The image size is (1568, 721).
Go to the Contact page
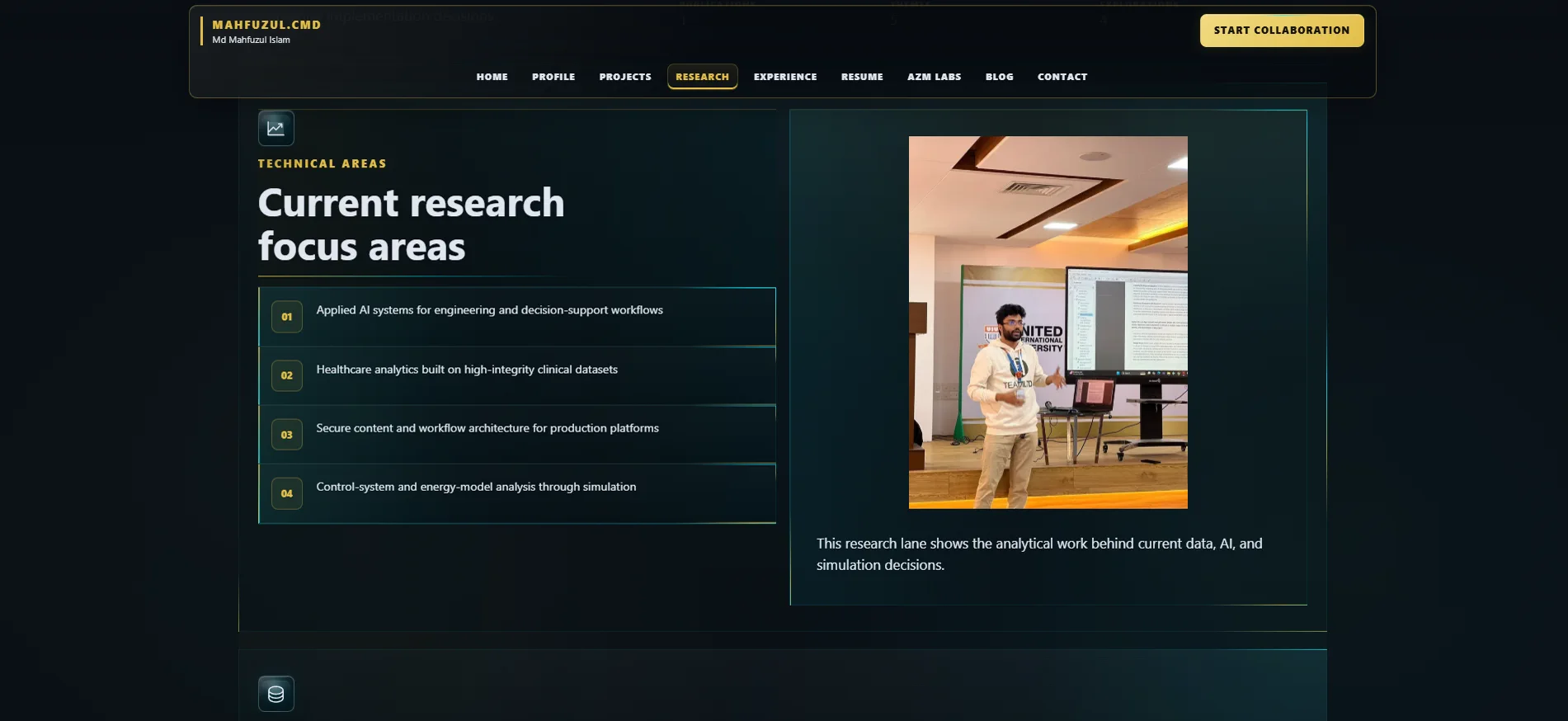(x=1062, y=77)
